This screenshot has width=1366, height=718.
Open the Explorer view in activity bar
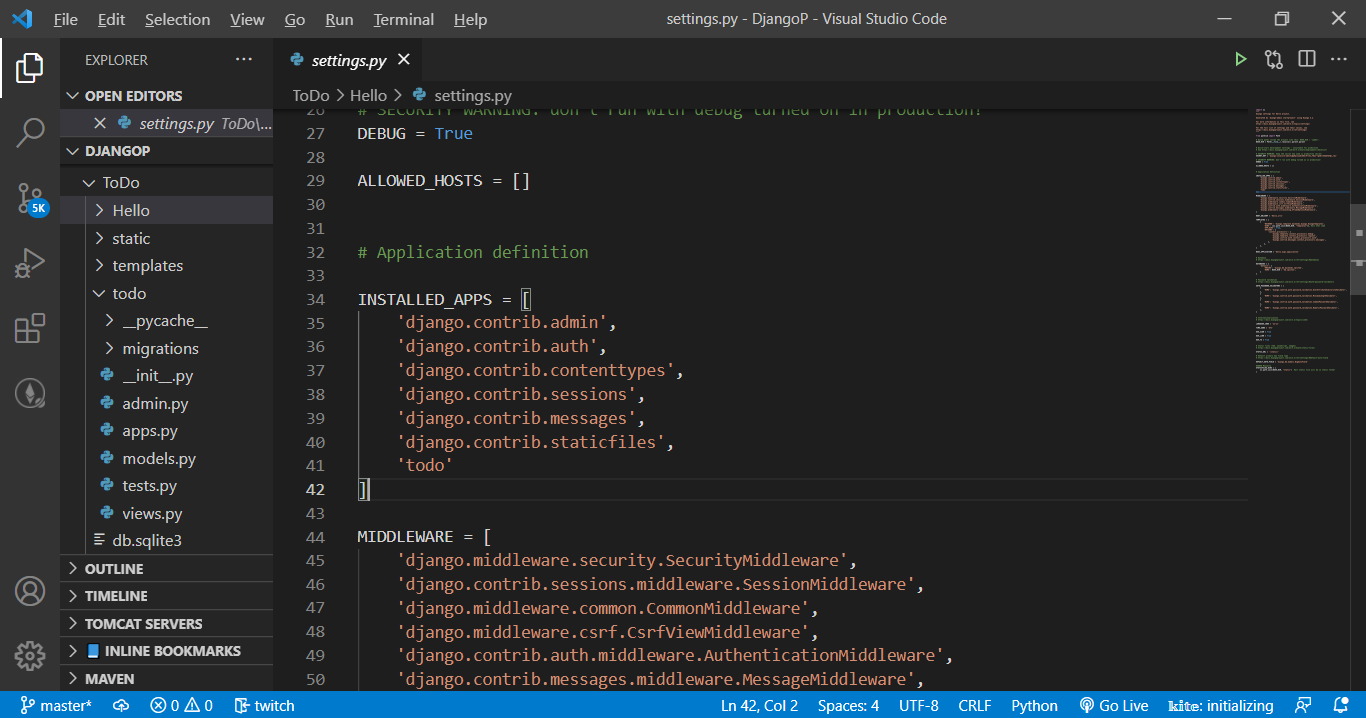click(30, 68)
